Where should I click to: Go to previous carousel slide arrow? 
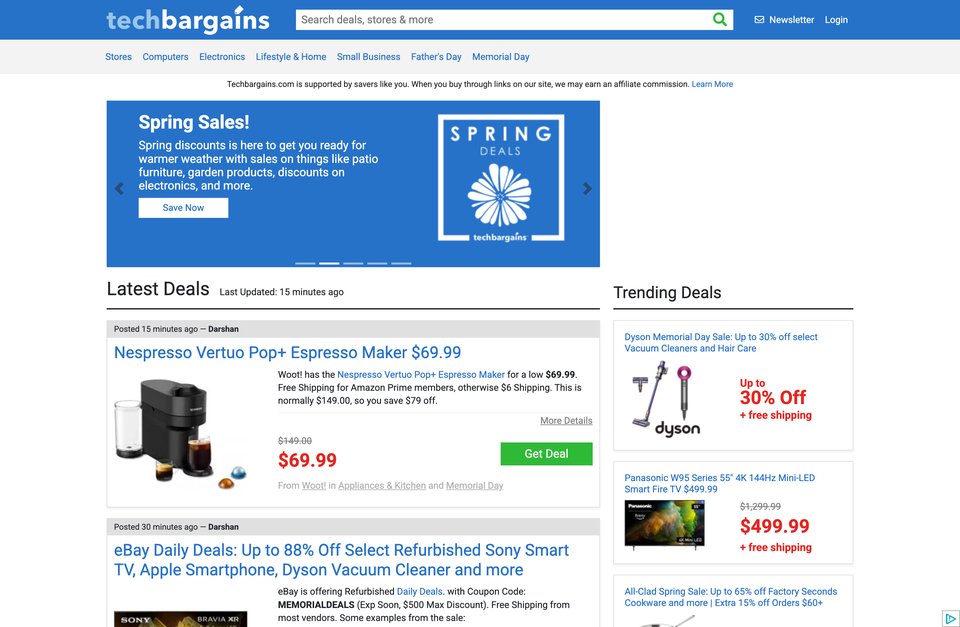[119, 189]
